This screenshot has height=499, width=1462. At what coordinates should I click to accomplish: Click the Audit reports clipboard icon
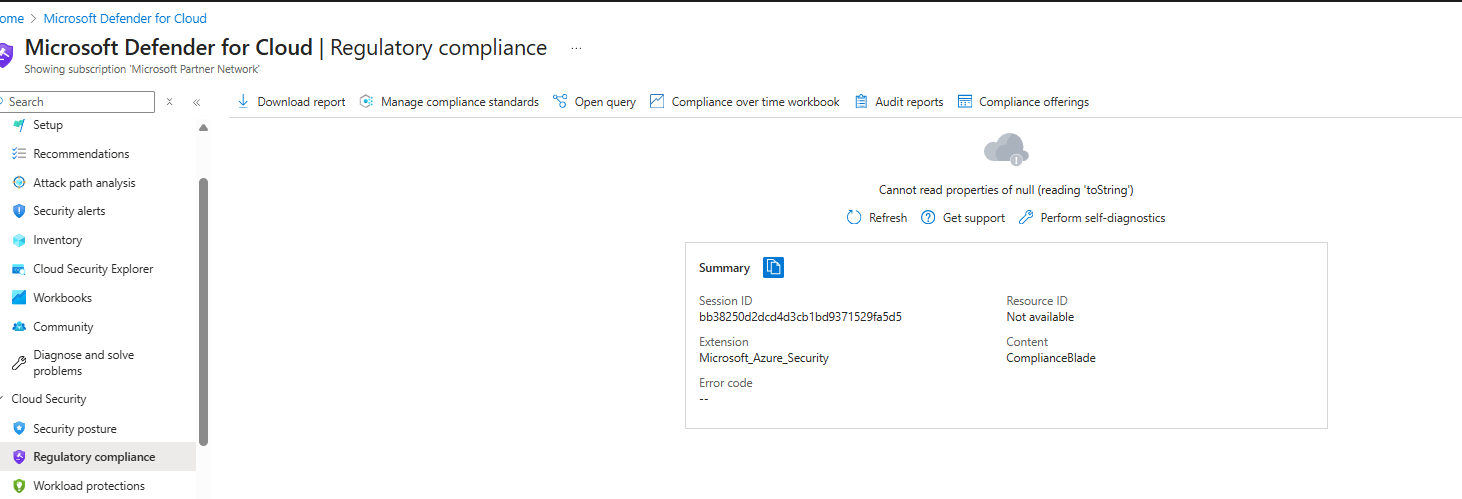861,101
